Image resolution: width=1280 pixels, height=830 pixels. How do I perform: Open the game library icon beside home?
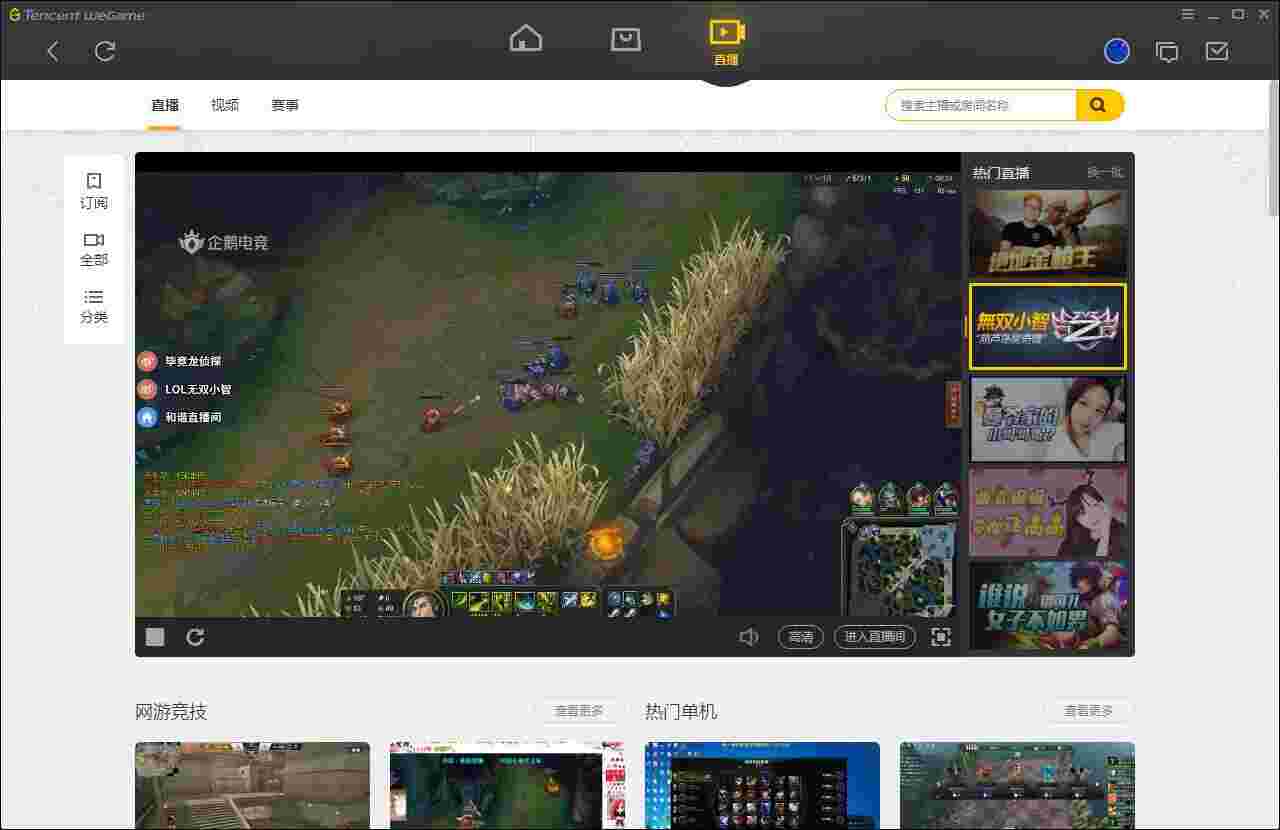pos(625,38)
